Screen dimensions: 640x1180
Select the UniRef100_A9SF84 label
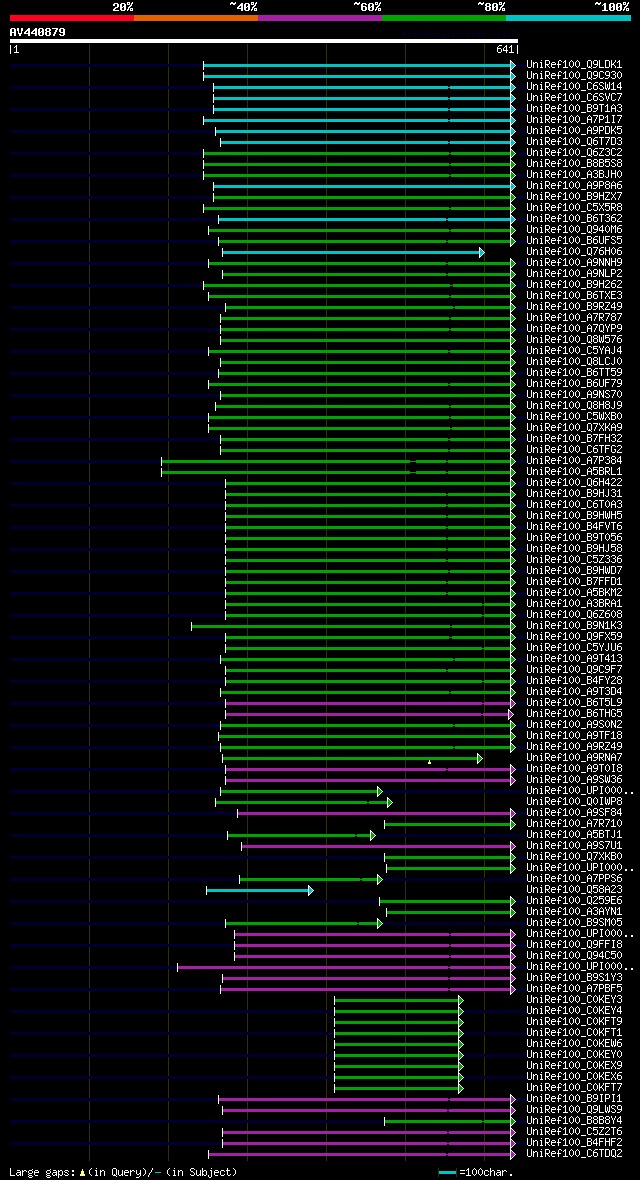574,813
